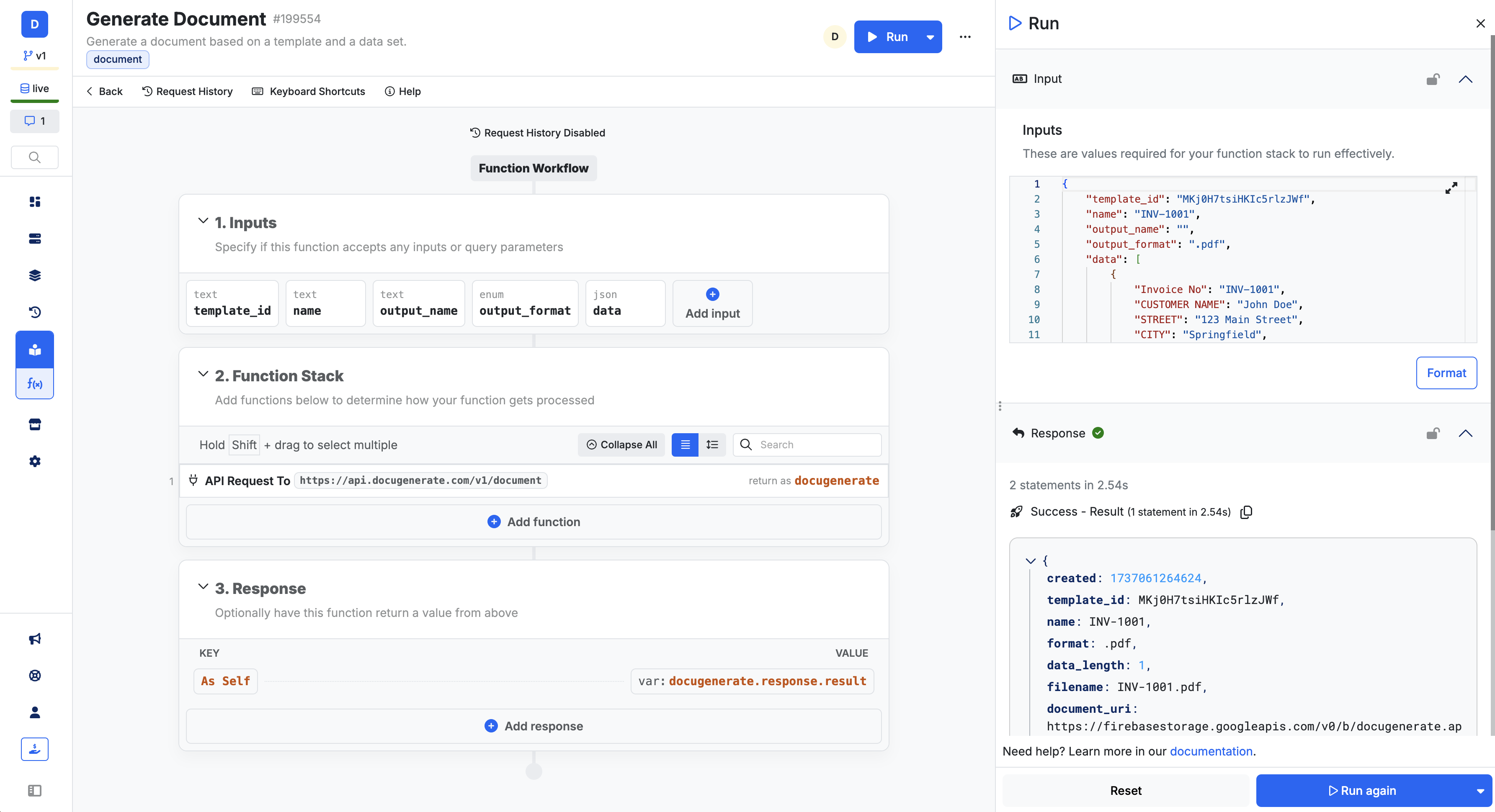Image resolution: width=1495 pixels, height=812 pixels.
Task: Click the grid view icon in function stack toolbar
Action: coord(686,445)
